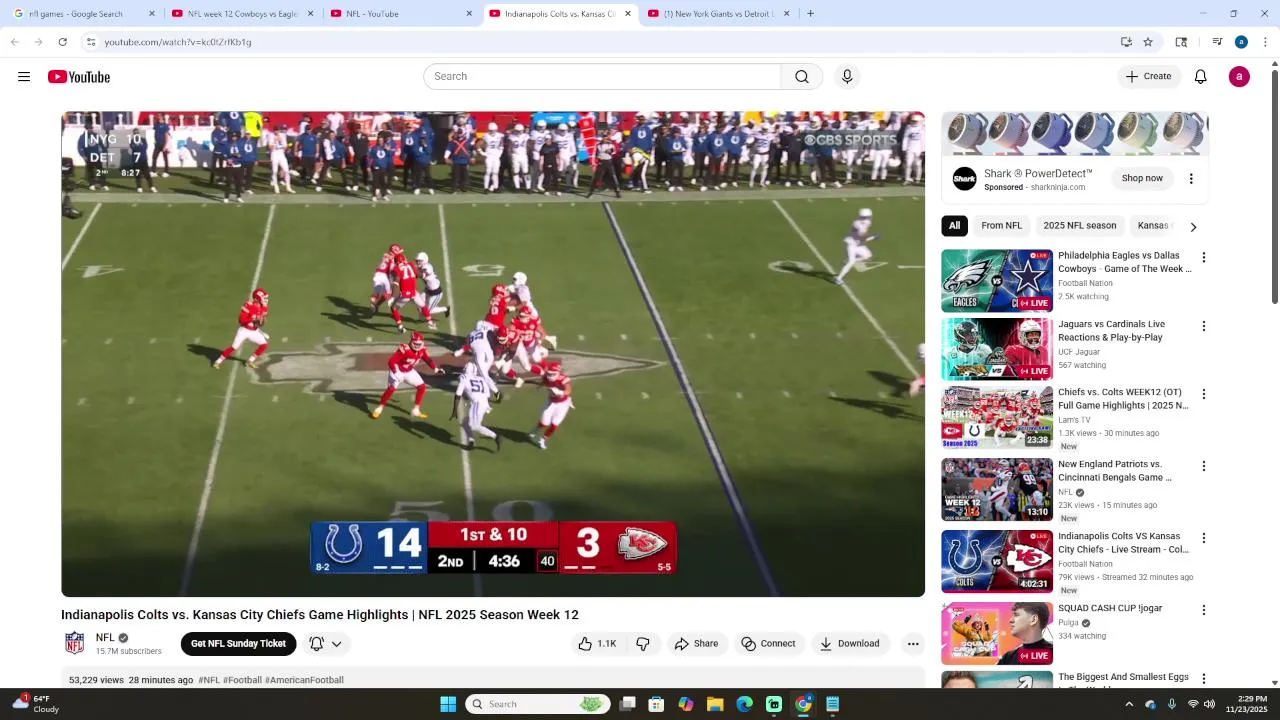Dislike the video with thumbs down

pos(643,644)
